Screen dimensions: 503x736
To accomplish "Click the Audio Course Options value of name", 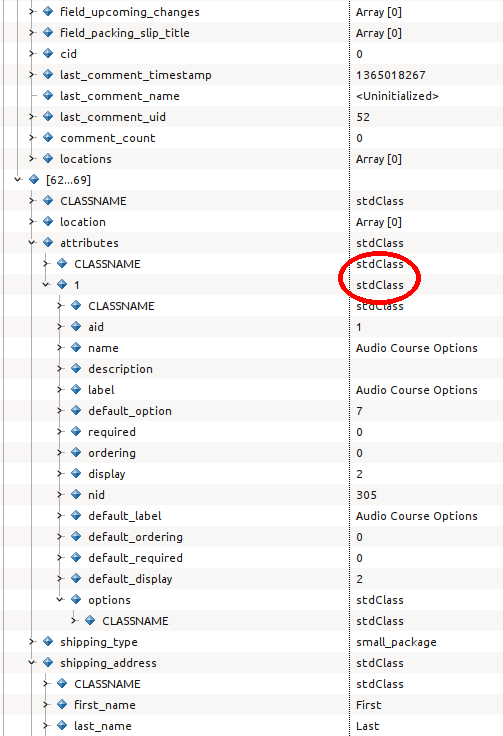I will (x=417, y=348).
